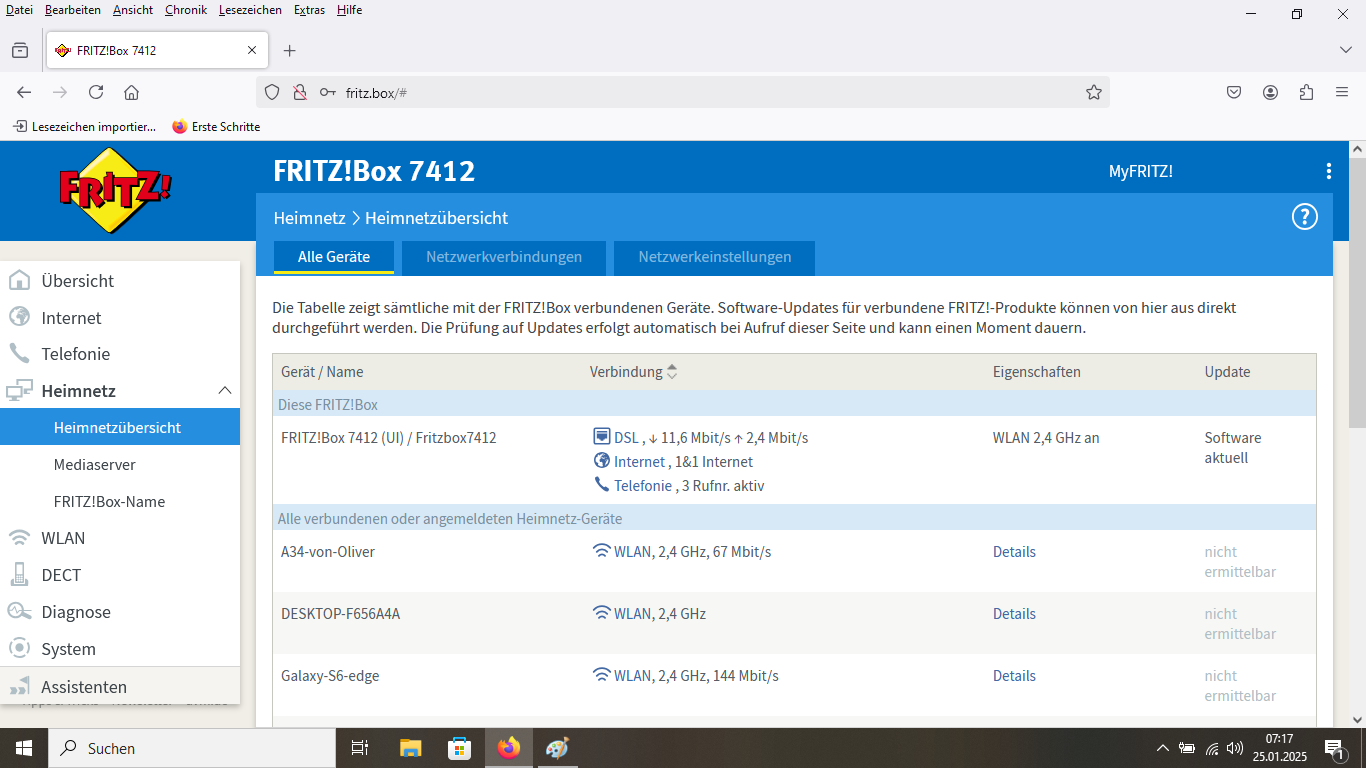Open Lesezeichen importieren bookmark
The height and width of the screenshot is (768, 1366).
coord(84,127)
